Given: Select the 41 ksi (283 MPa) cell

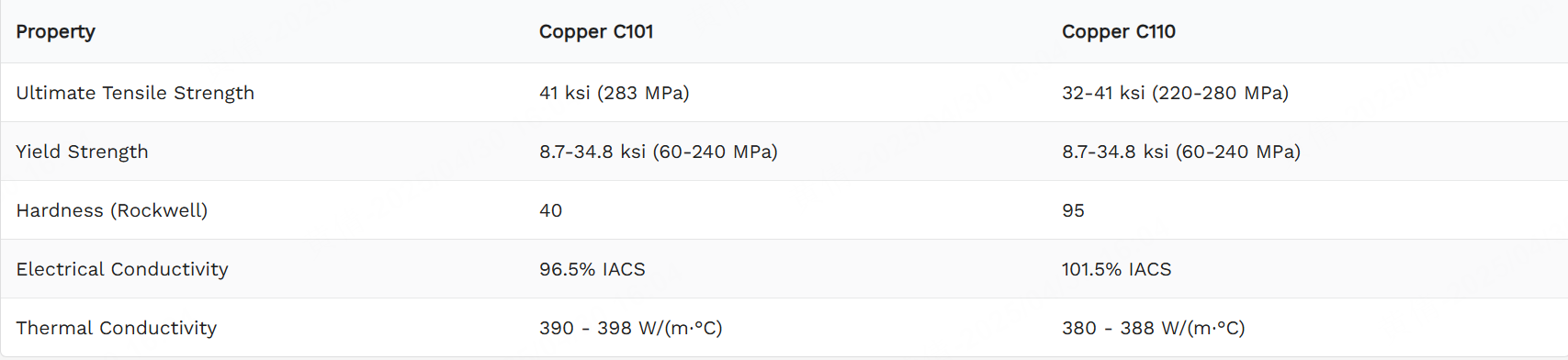Looking at the screenshot, I should coord(615,93).
